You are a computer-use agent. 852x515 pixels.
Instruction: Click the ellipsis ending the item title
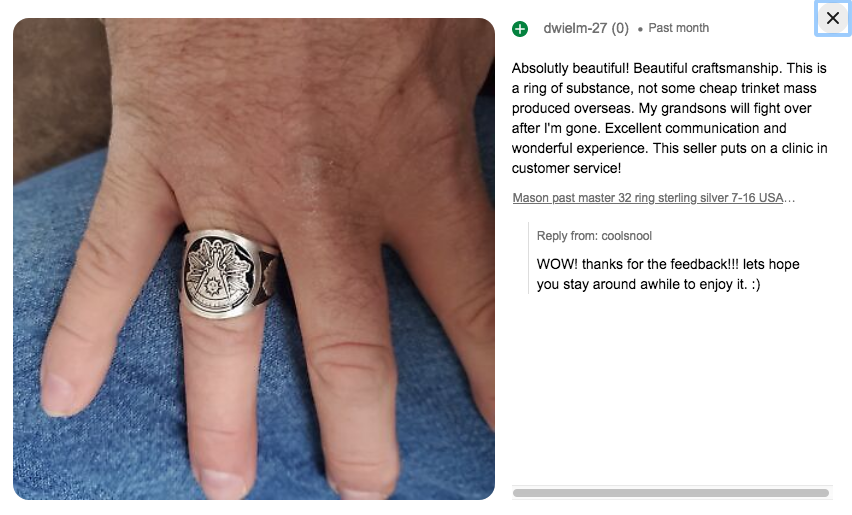790,199
